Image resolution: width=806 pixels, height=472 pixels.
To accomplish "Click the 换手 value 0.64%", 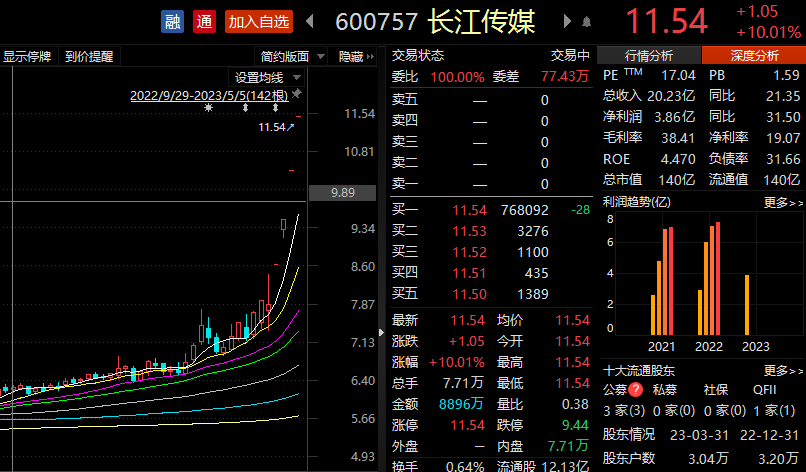I will click(x=465, y=466).
